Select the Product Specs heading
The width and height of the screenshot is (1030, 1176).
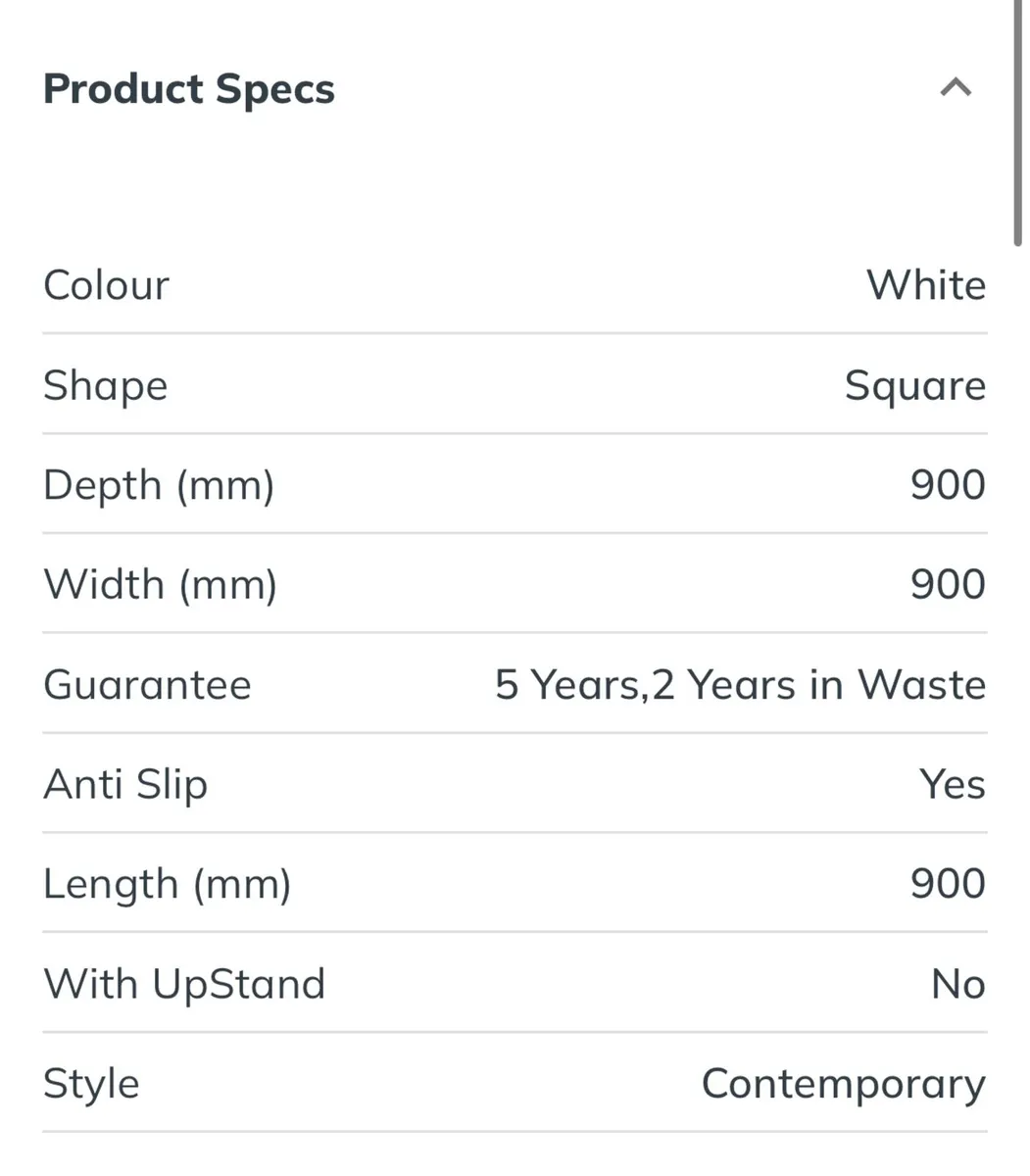(x=187, y=89)
